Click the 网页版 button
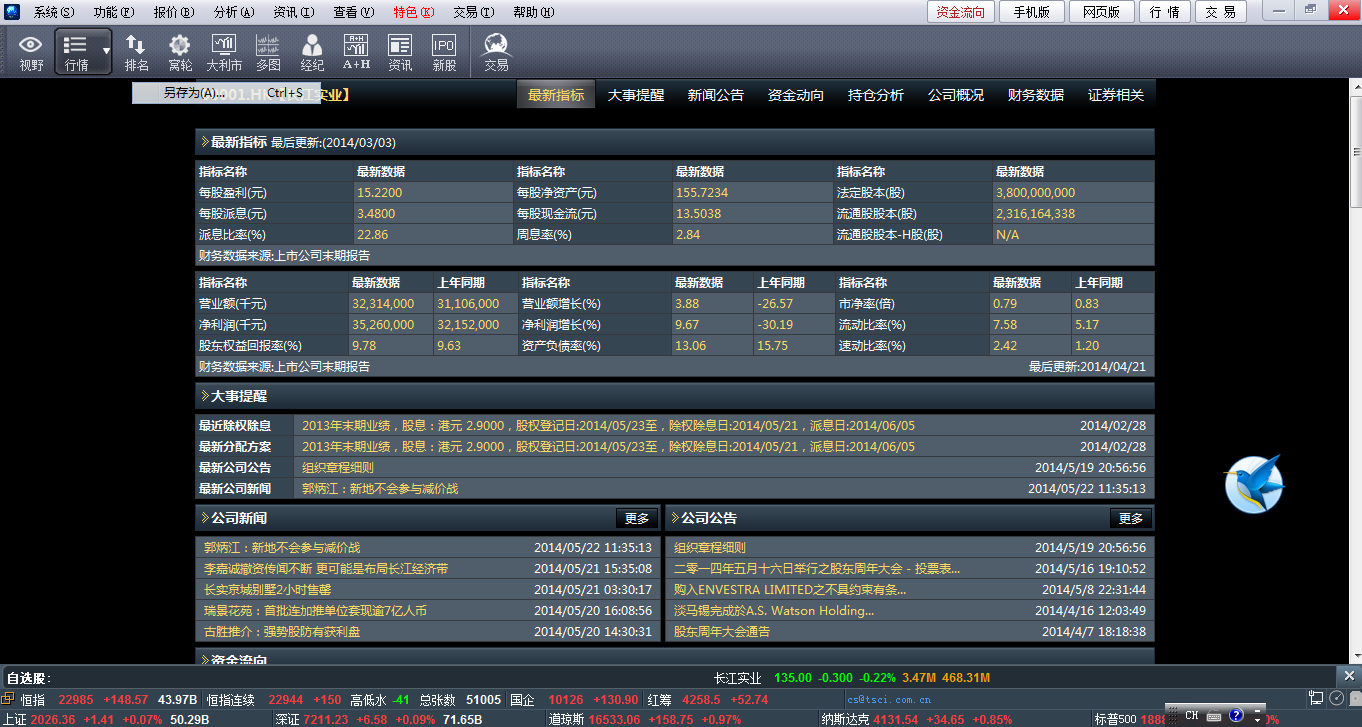This screenshot has width=1362, height=727. pos(1102,12)
